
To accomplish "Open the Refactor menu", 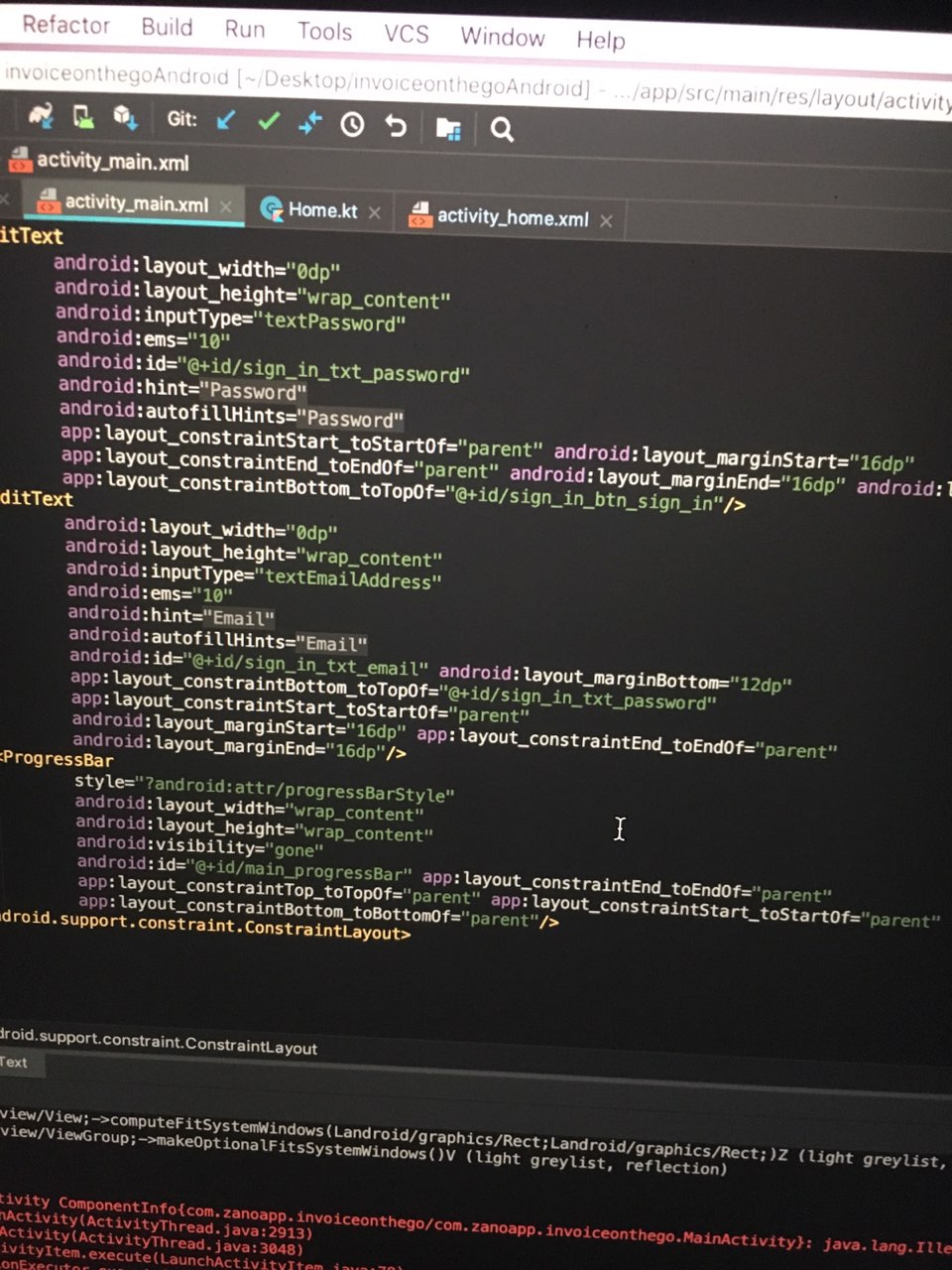I will [x=65, y=25].
